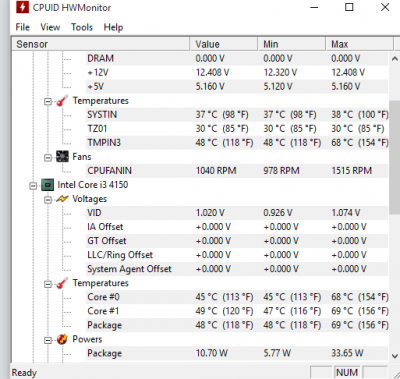
Task: Open the Tools menu
Action: click(82, 27)
